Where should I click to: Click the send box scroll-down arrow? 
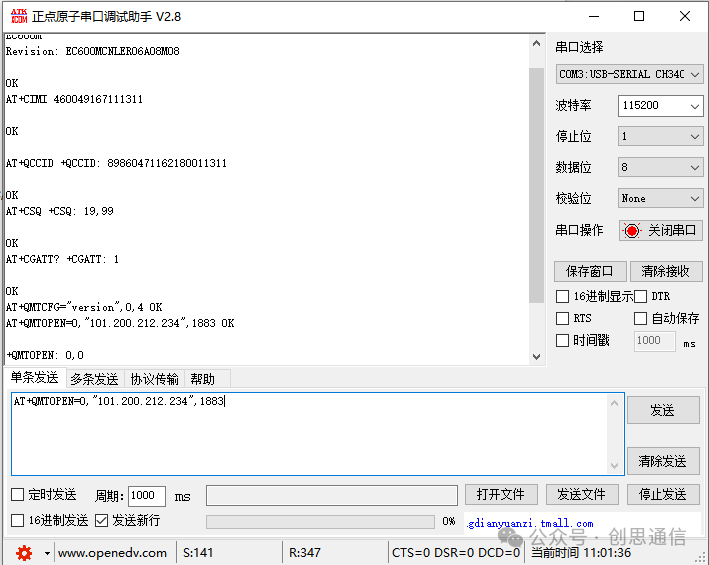[x=614, y=466]
